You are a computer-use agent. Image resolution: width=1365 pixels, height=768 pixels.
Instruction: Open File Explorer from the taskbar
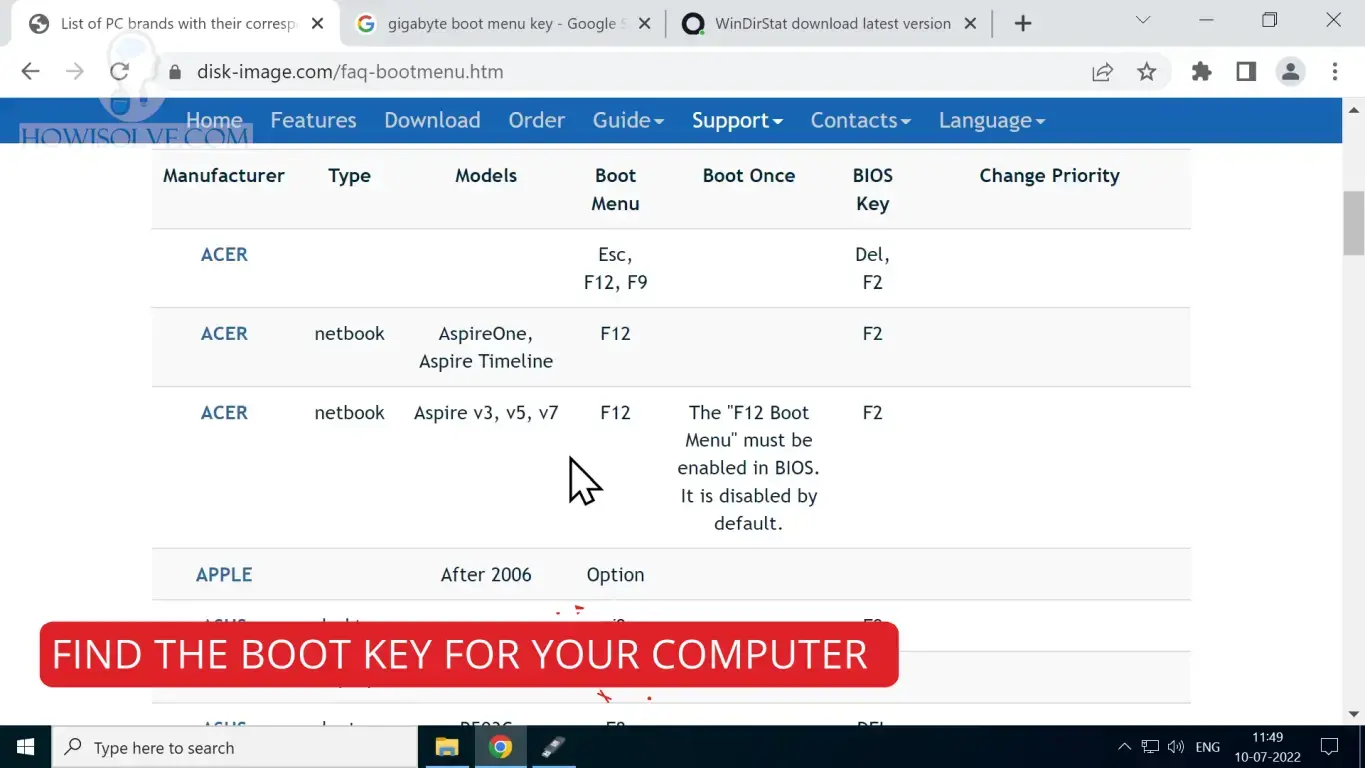(x=446, y=747)
